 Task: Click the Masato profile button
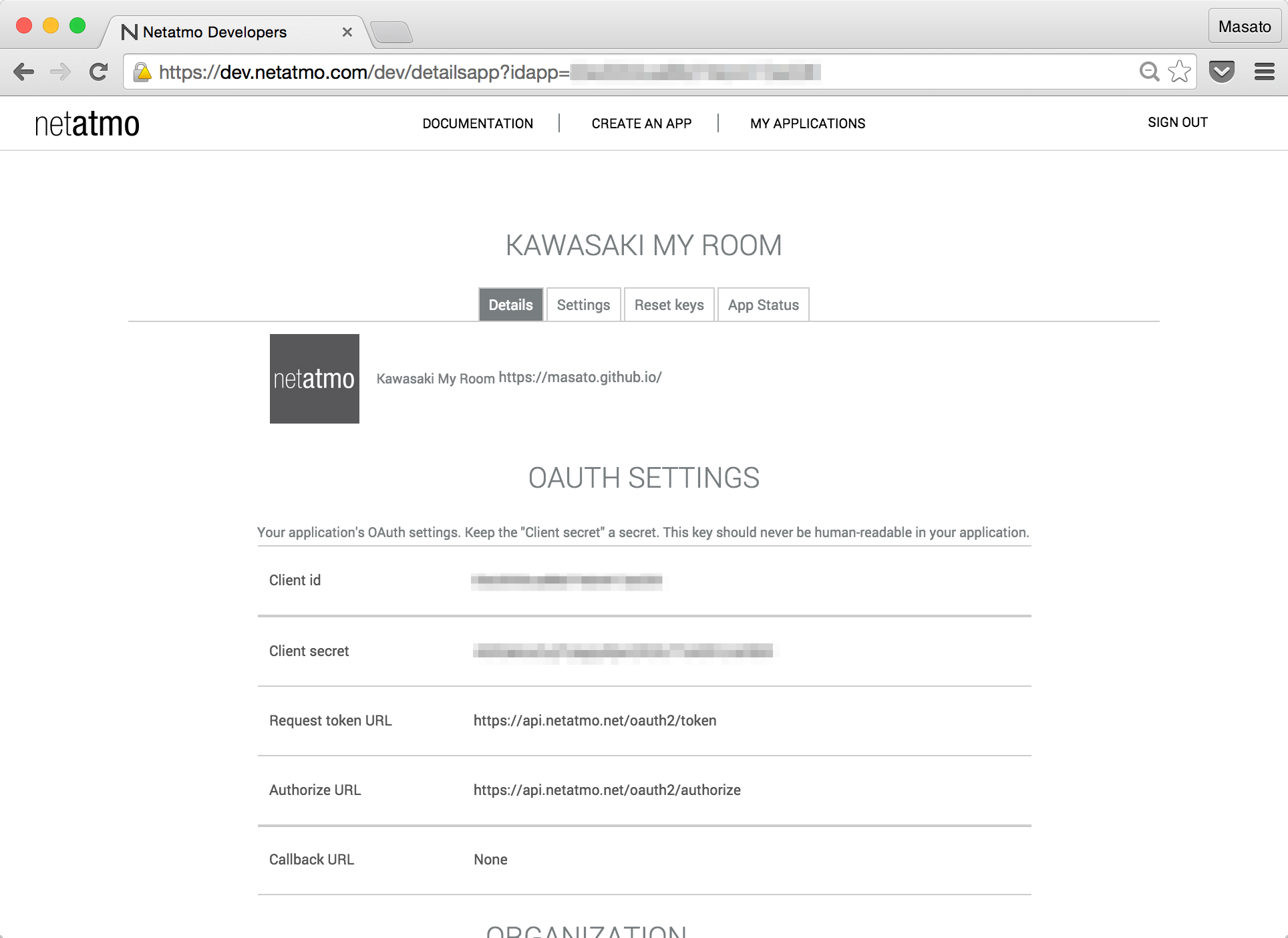coord(1244,27)
